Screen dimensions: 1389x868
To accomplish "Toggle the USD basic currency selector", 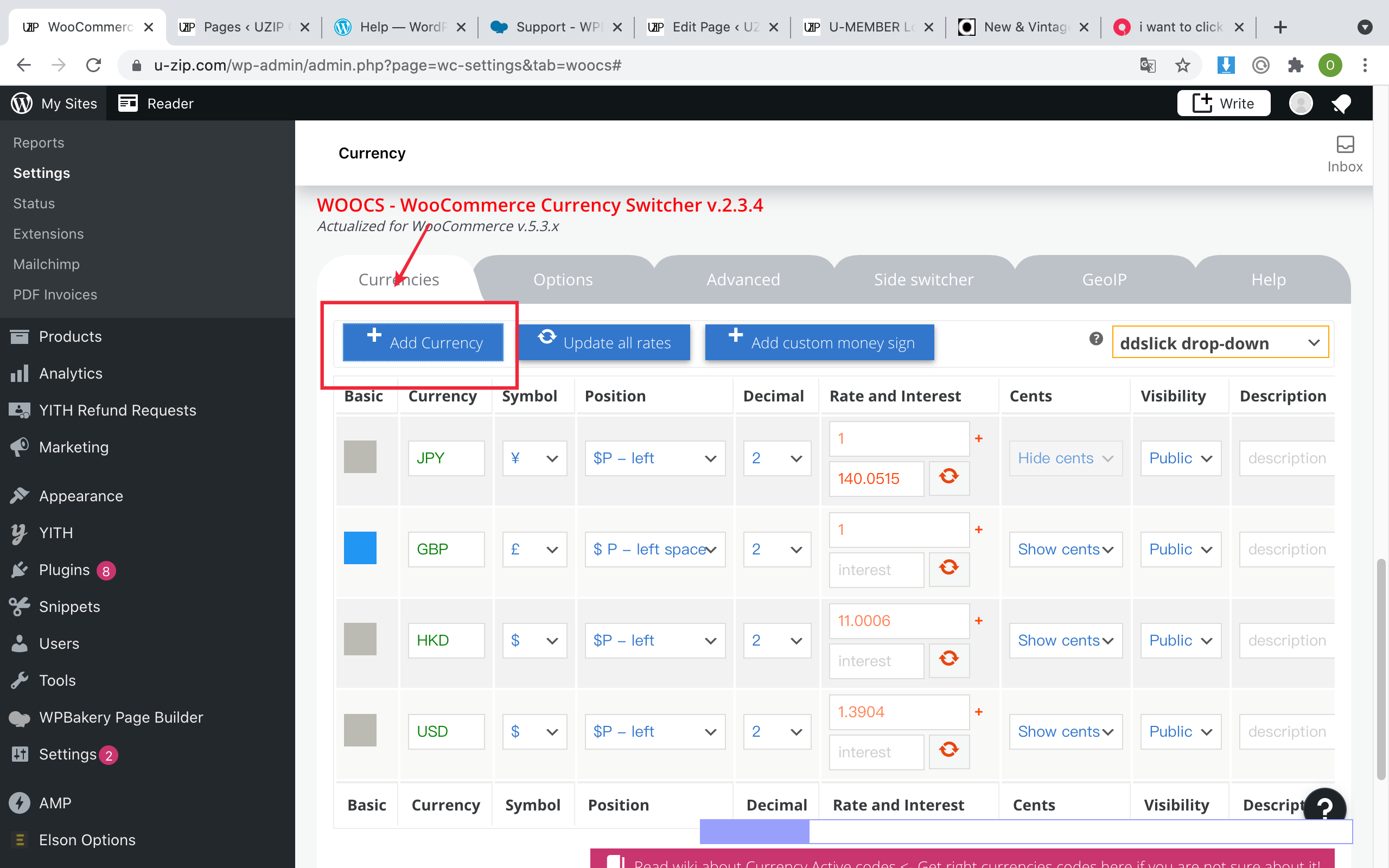I will tap(360, 730).
